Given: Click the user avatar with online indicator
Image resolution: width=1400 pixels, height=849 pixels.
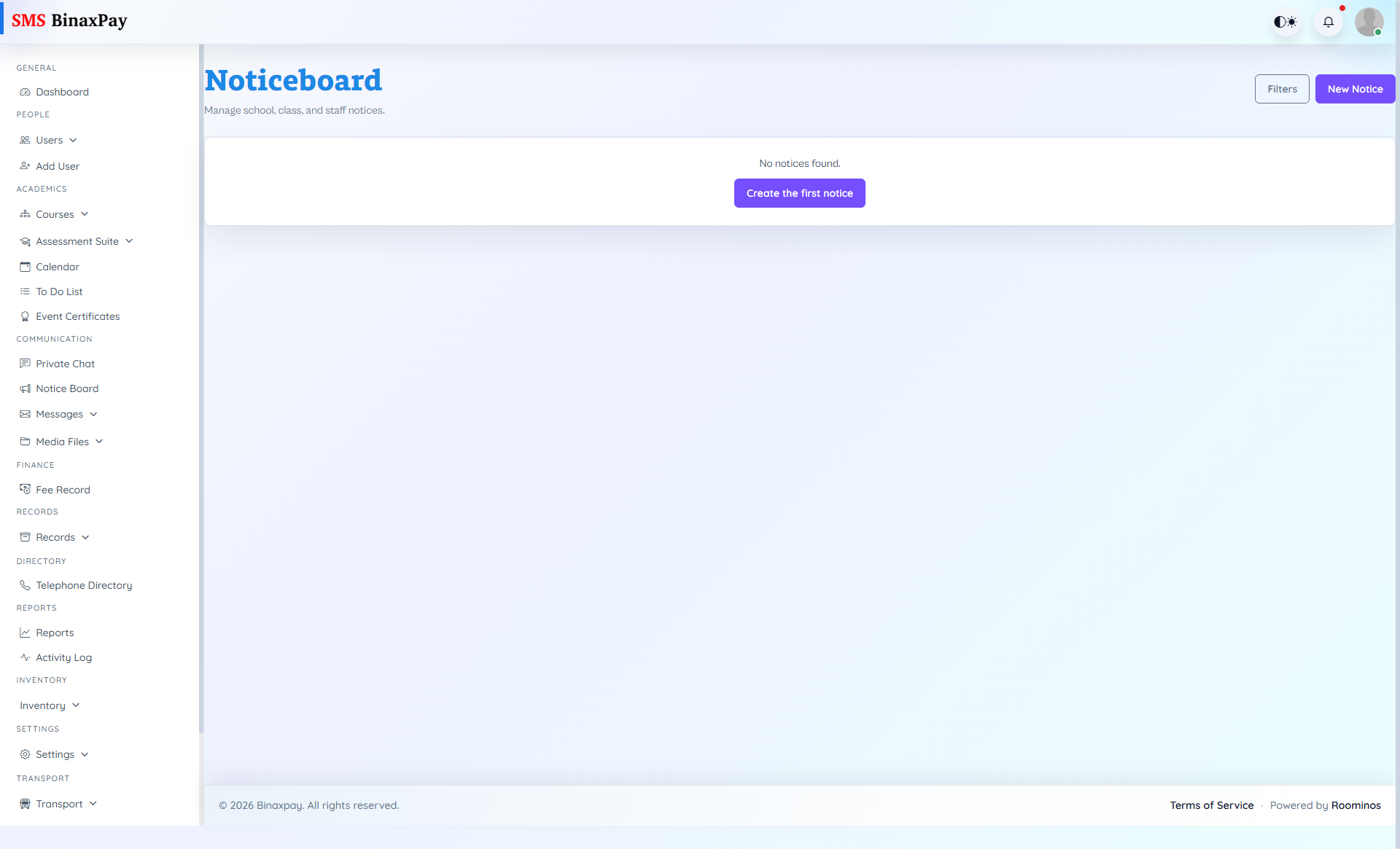Looking at the screenshot, I should [x=1369, y=22].
